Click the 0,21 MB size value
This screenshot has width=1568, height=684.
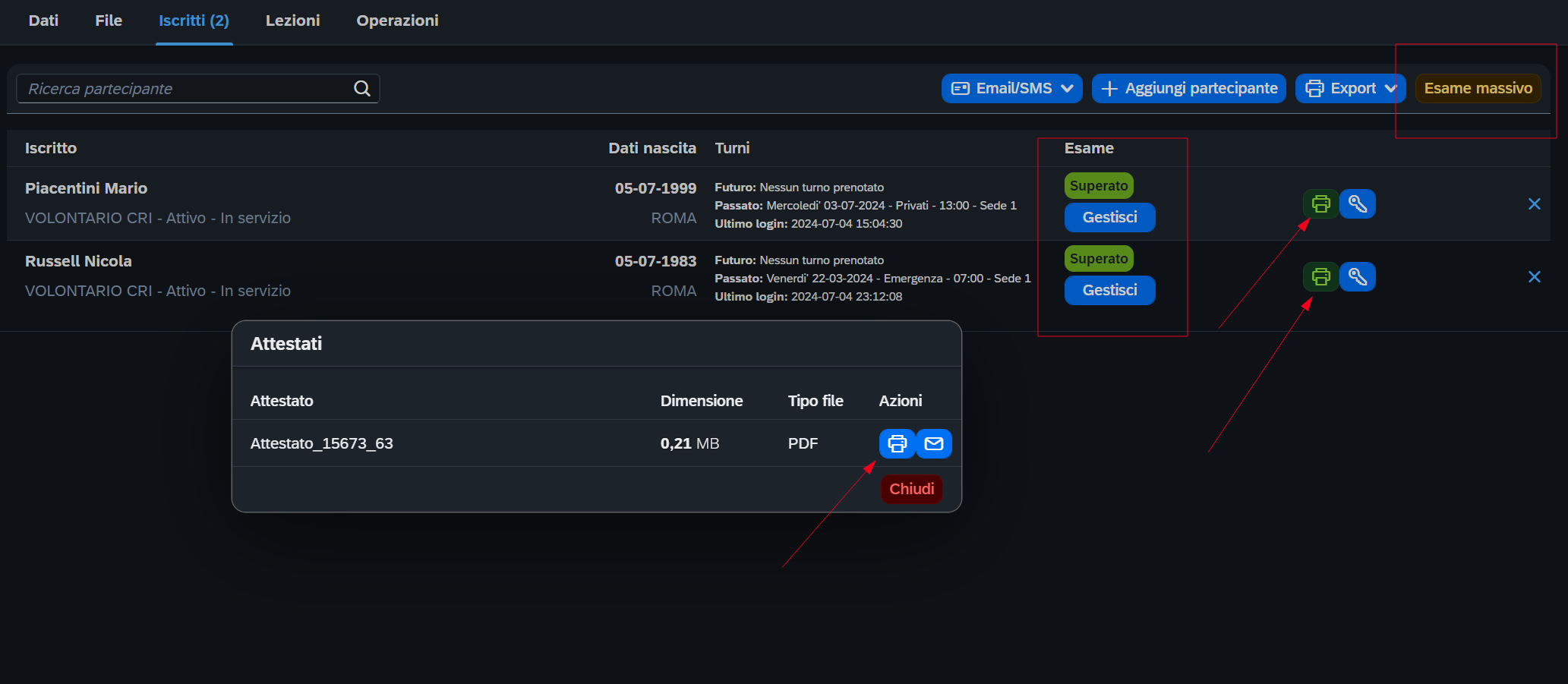(x=689, y=443)
